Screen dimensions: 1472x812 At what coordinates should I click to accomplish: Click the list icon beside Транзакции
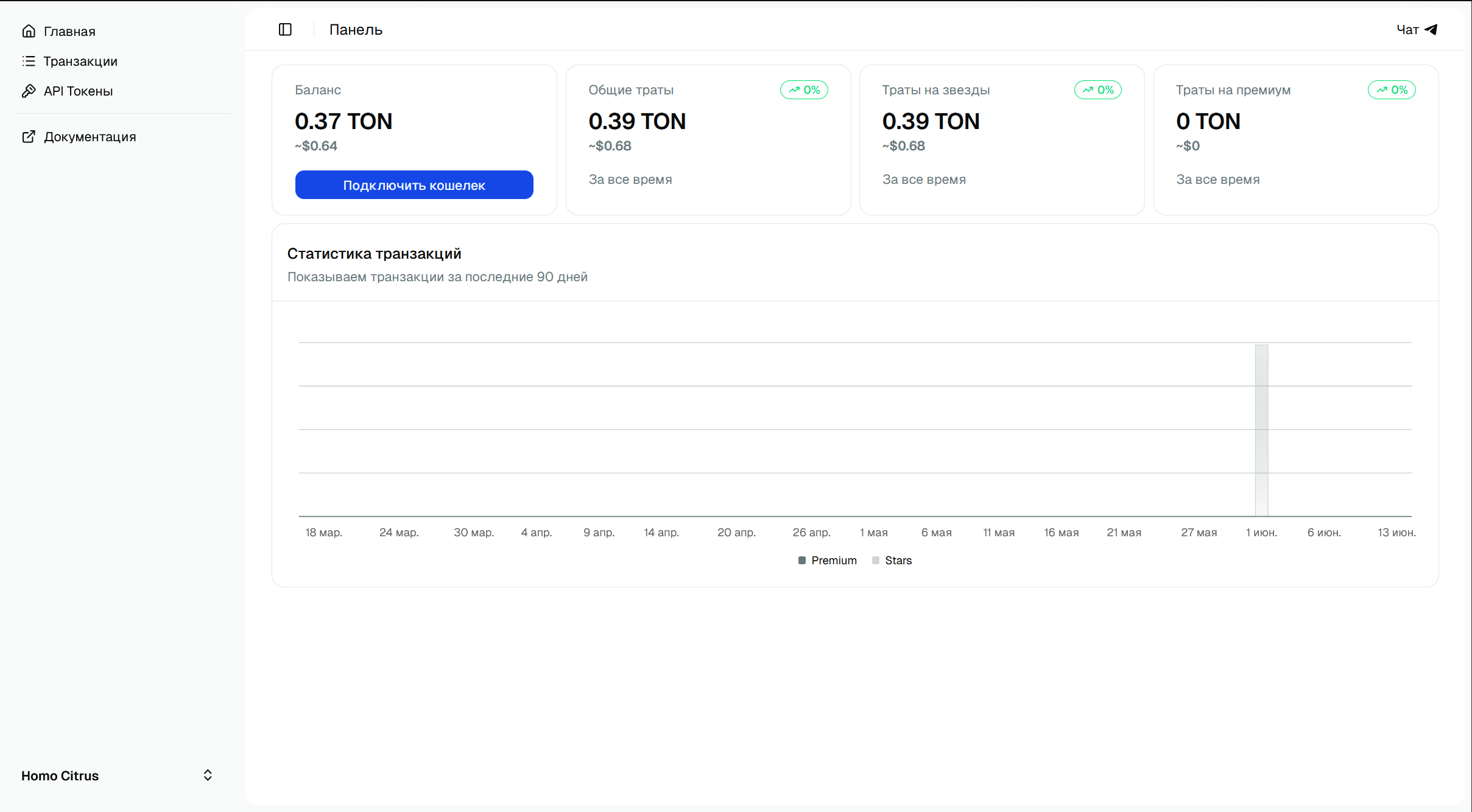coord(29,61)
